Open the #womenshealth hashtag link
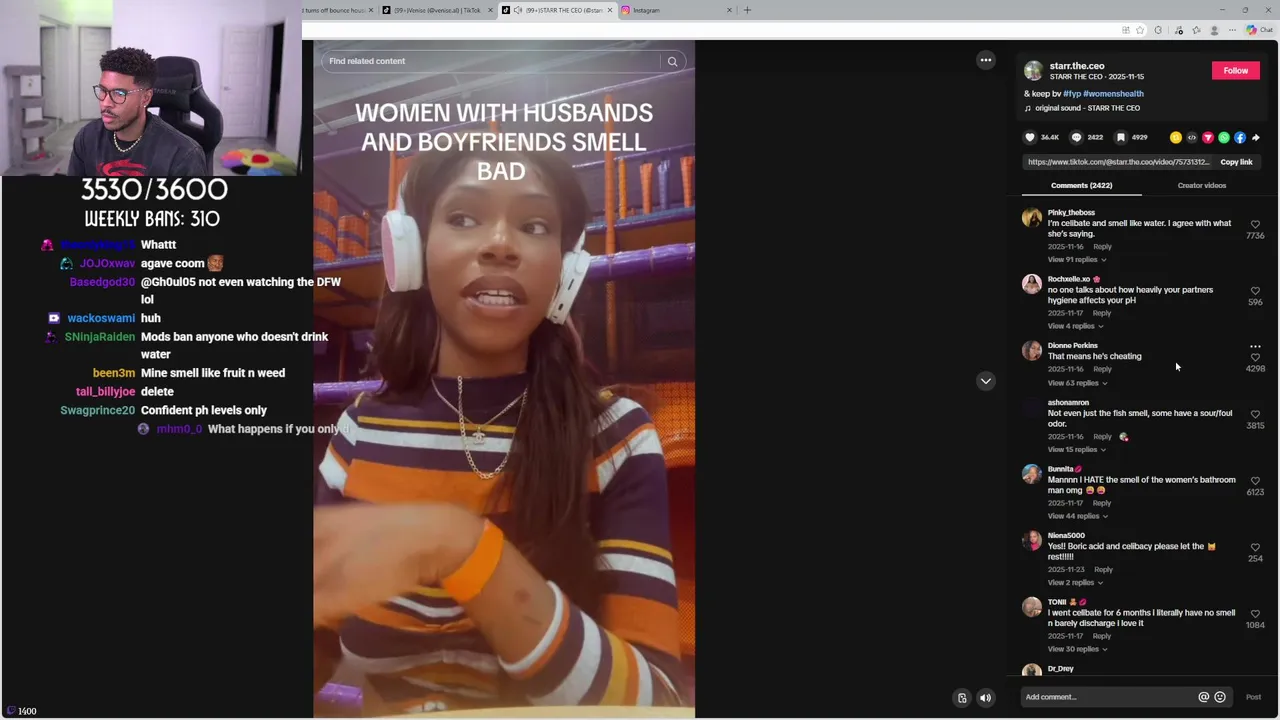Viewport: 1280px width, 720px height. (x=1113, y=94)
